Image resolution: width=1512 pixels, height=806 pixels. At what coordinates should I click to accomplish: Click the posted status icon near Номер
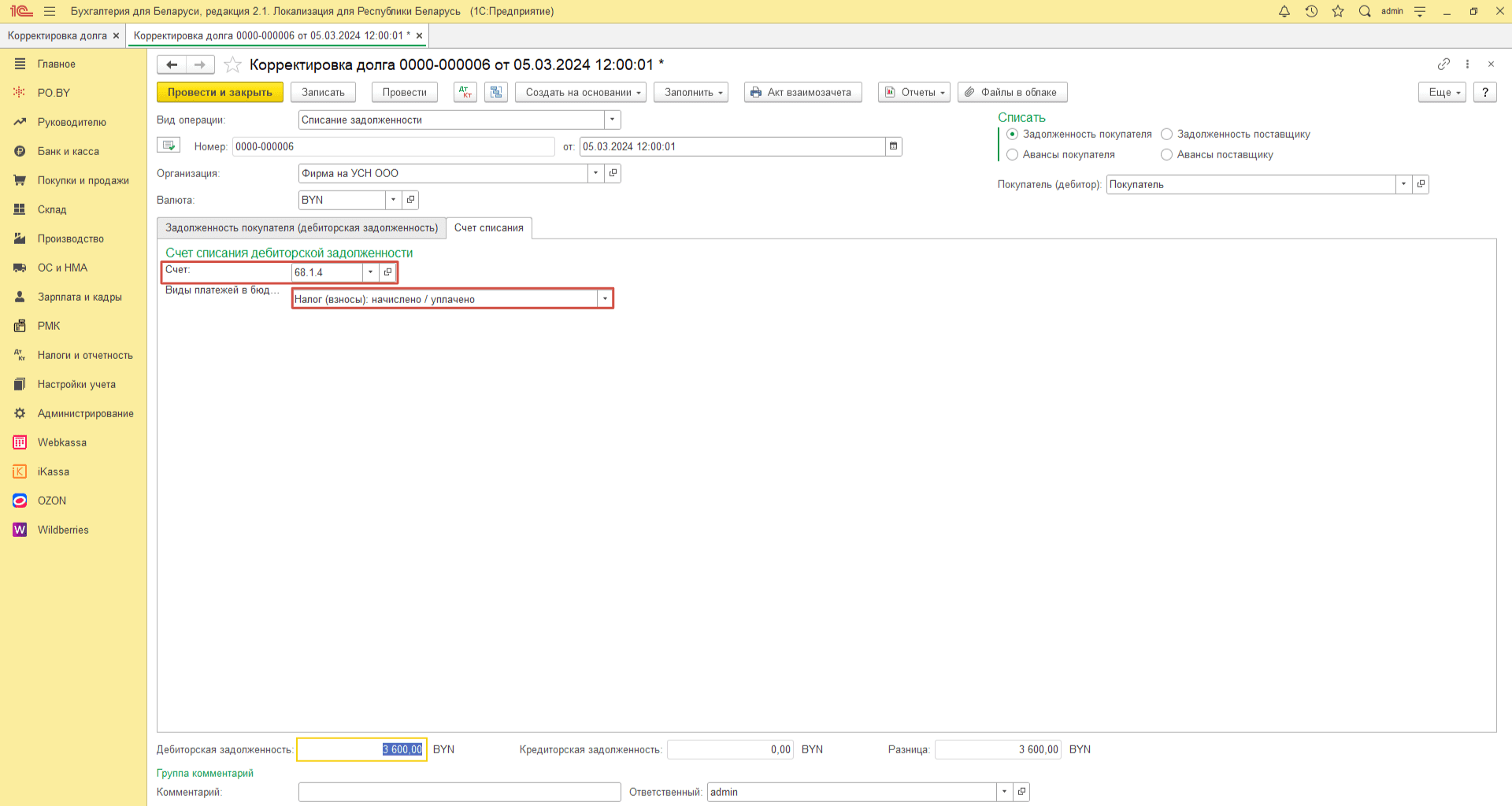[169, 146]
